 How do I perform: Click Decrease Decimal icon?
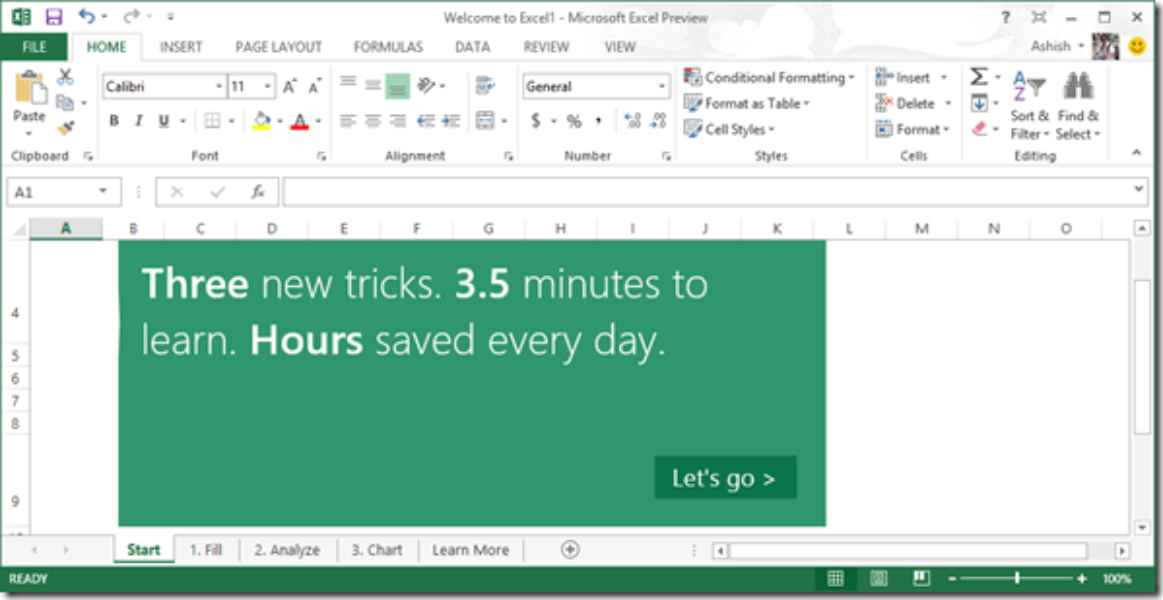[658, 121]
